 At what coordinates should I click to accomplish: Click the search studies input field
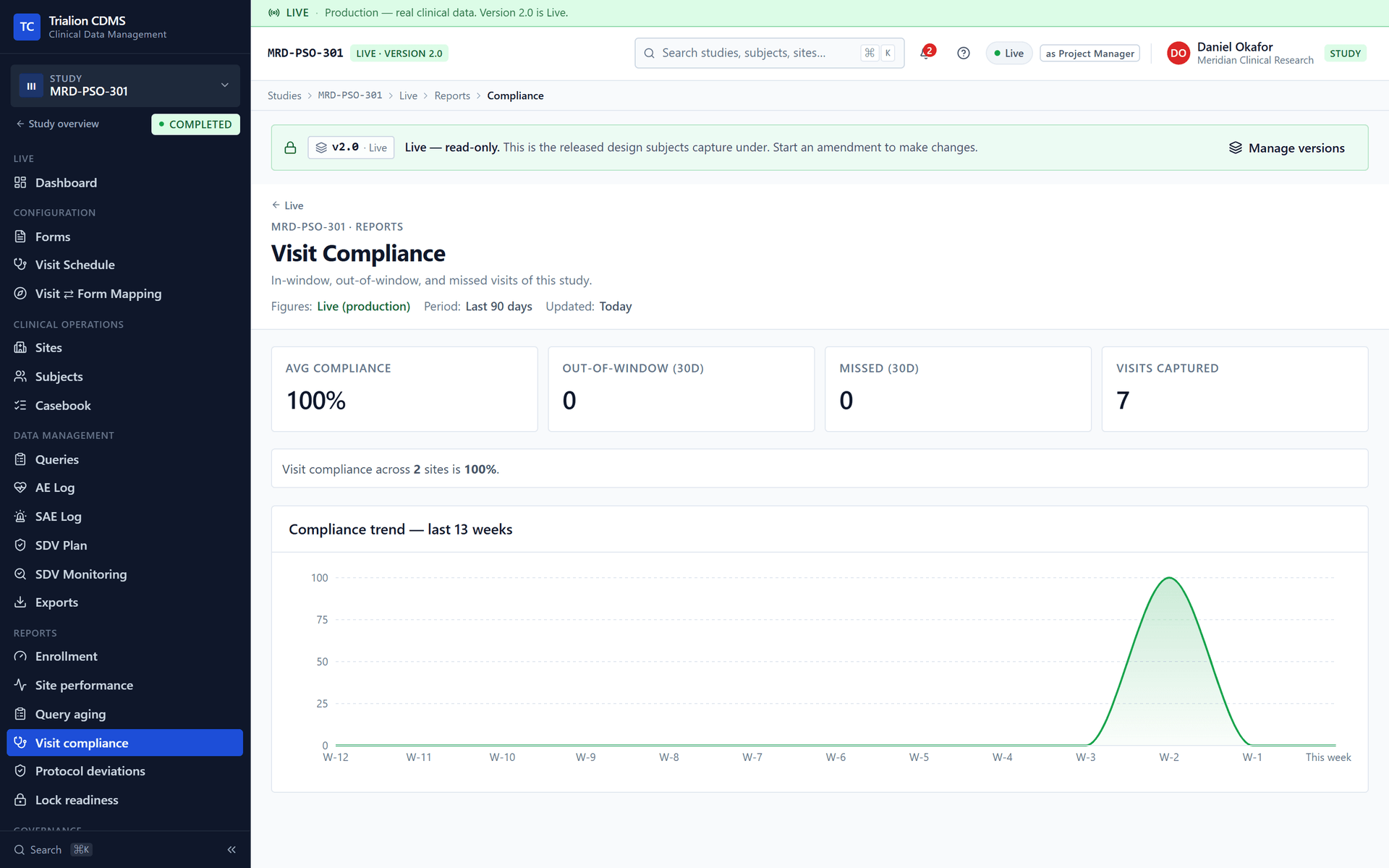[x=769, y=53]
